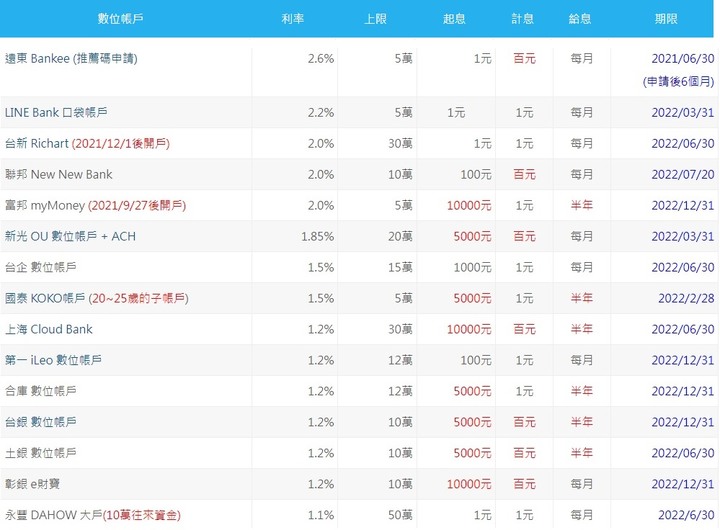Click the 利率 column header

tap(292, 19)
